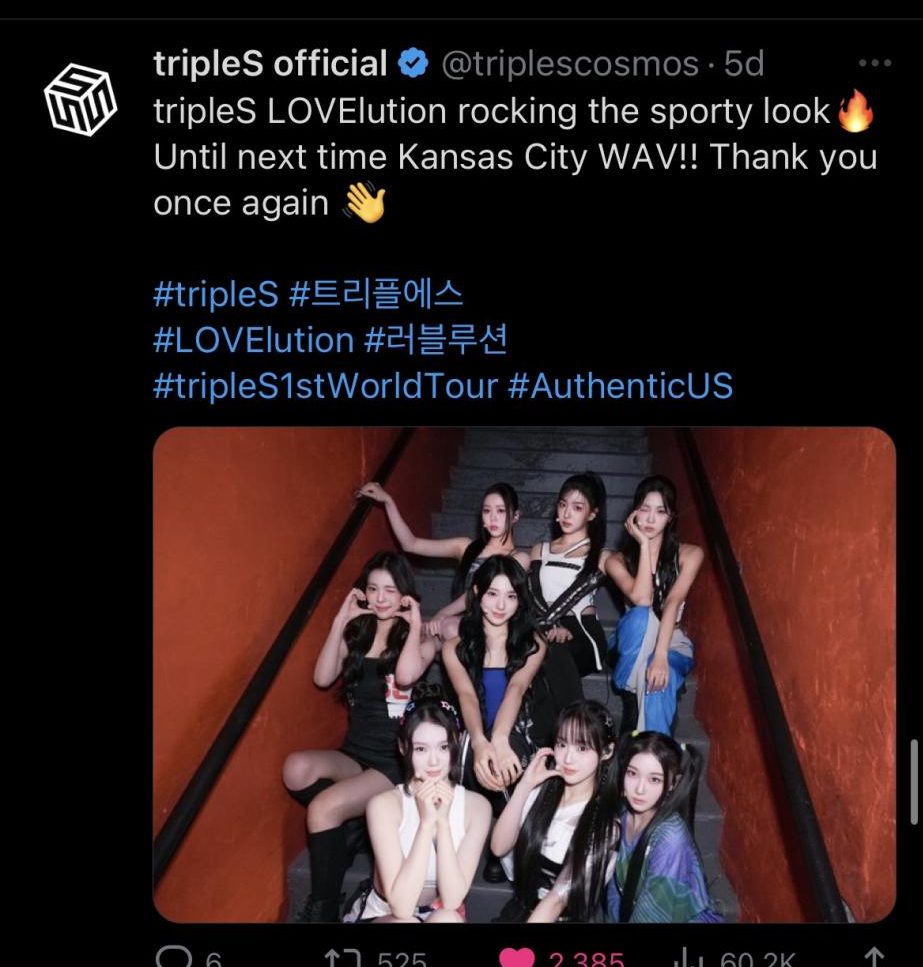
Task: Click the 5d post timestamp
Action: point(744,64)
